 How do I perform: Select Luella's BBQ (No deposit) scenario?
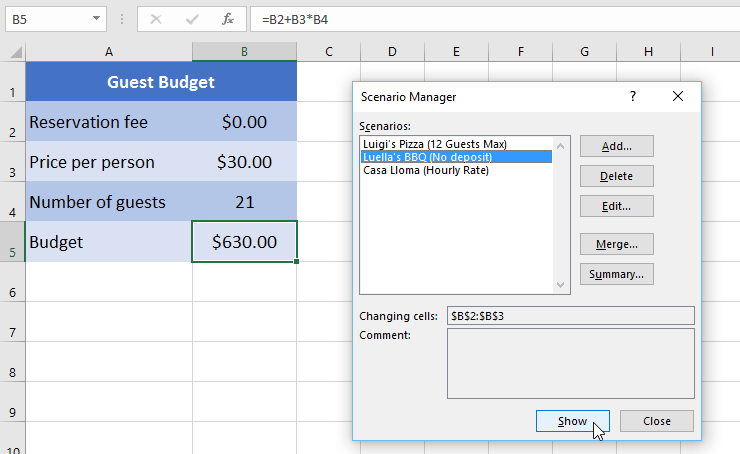tap(427, 157)
